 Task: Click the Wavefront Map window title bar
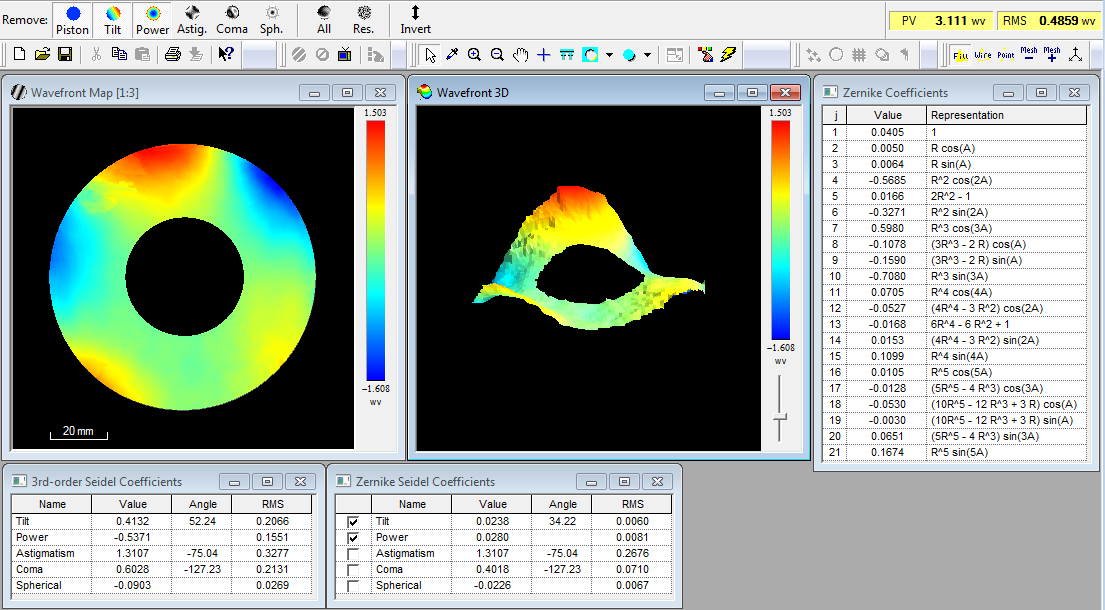pyautogui.click(x=204, y=92)
